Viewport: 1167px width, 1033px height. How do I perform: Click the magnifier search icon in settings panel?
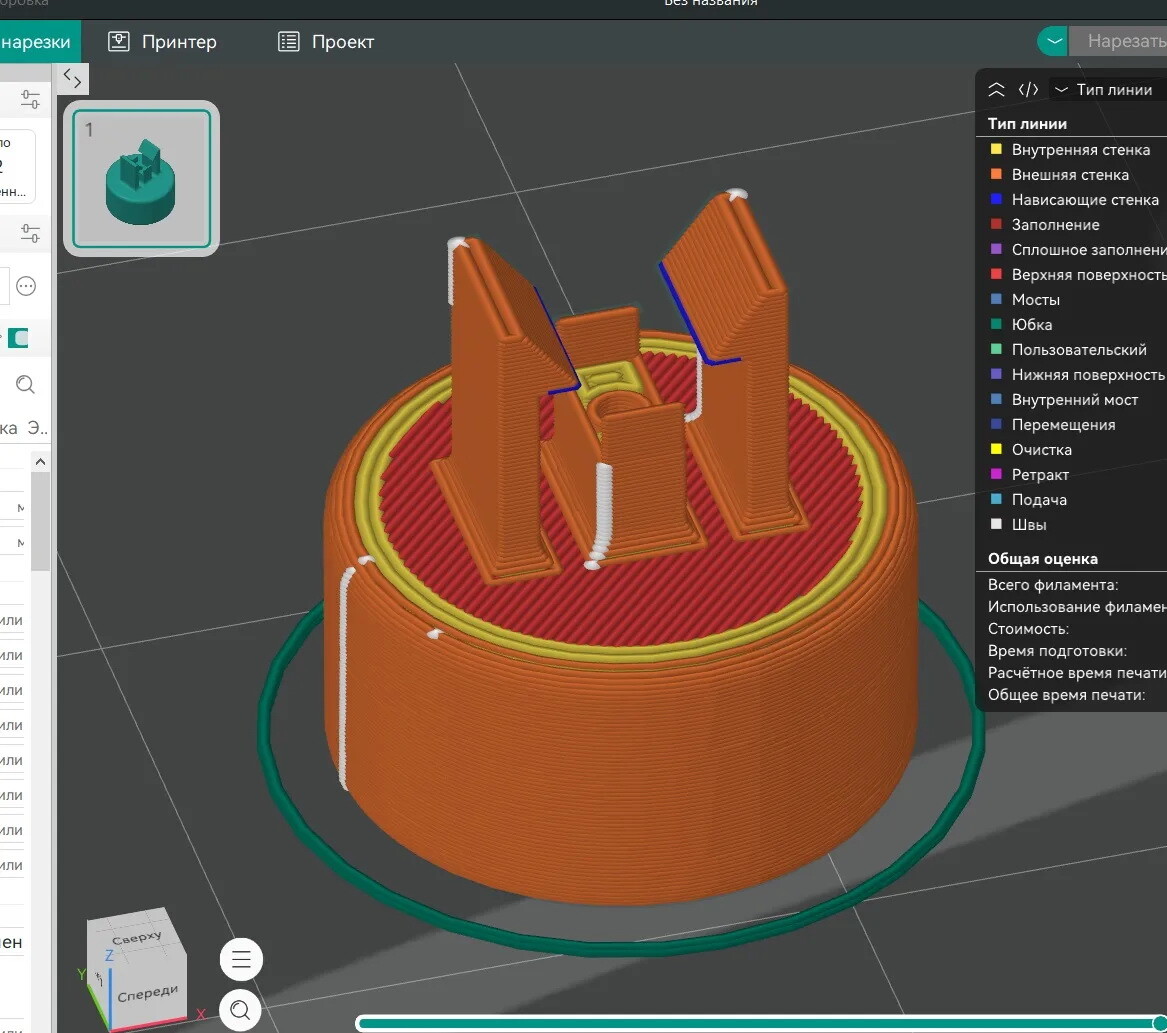[26, 384]
